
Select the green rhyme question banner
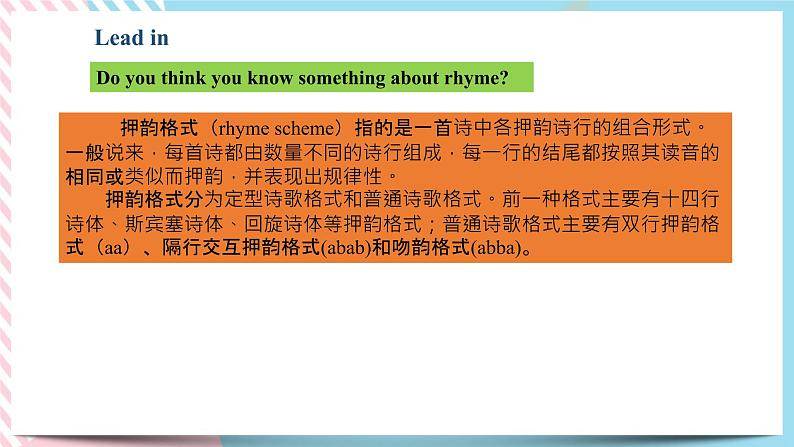[310, 77]
